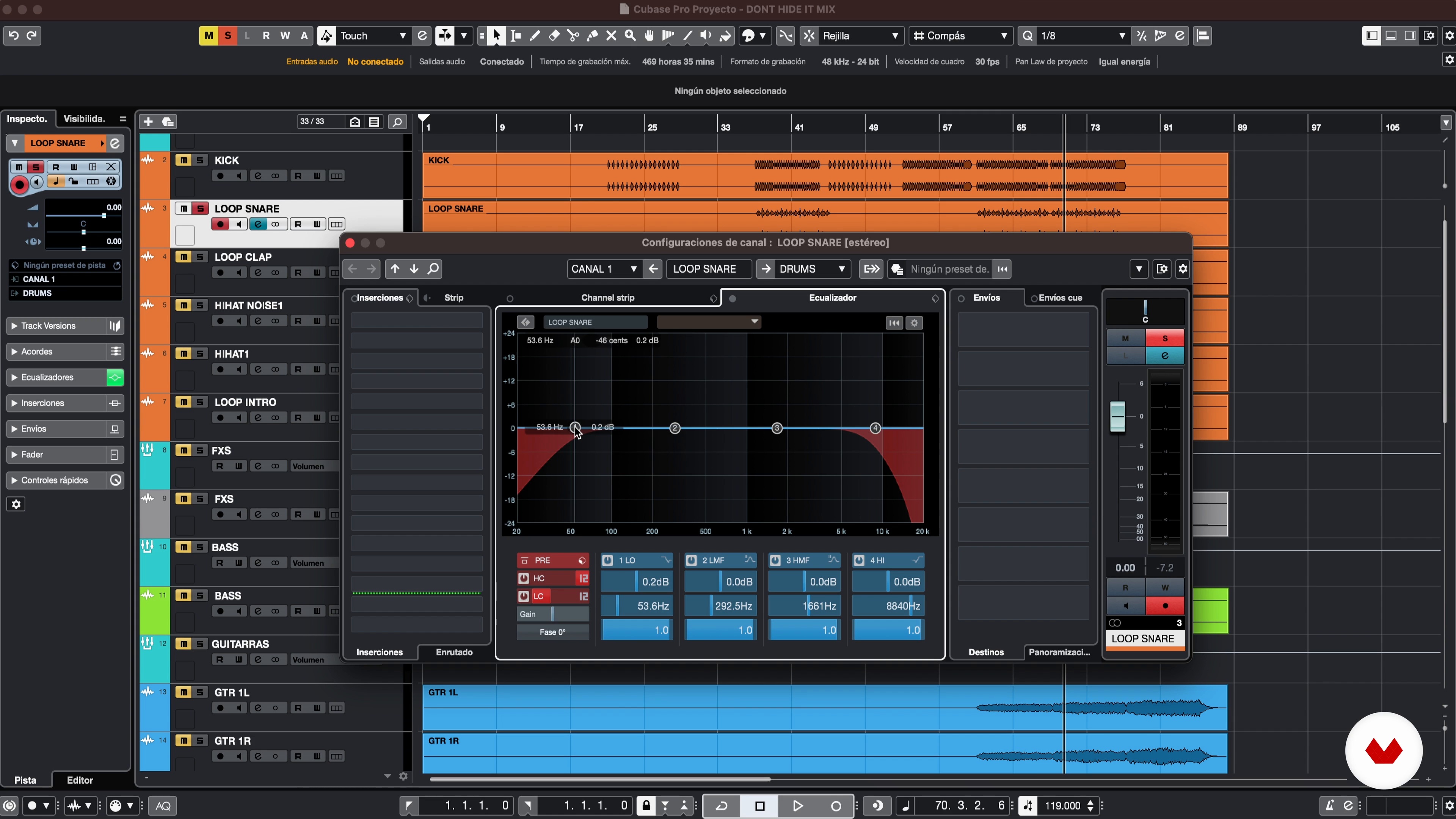Select the Enrutado tab

pos(455,652)
